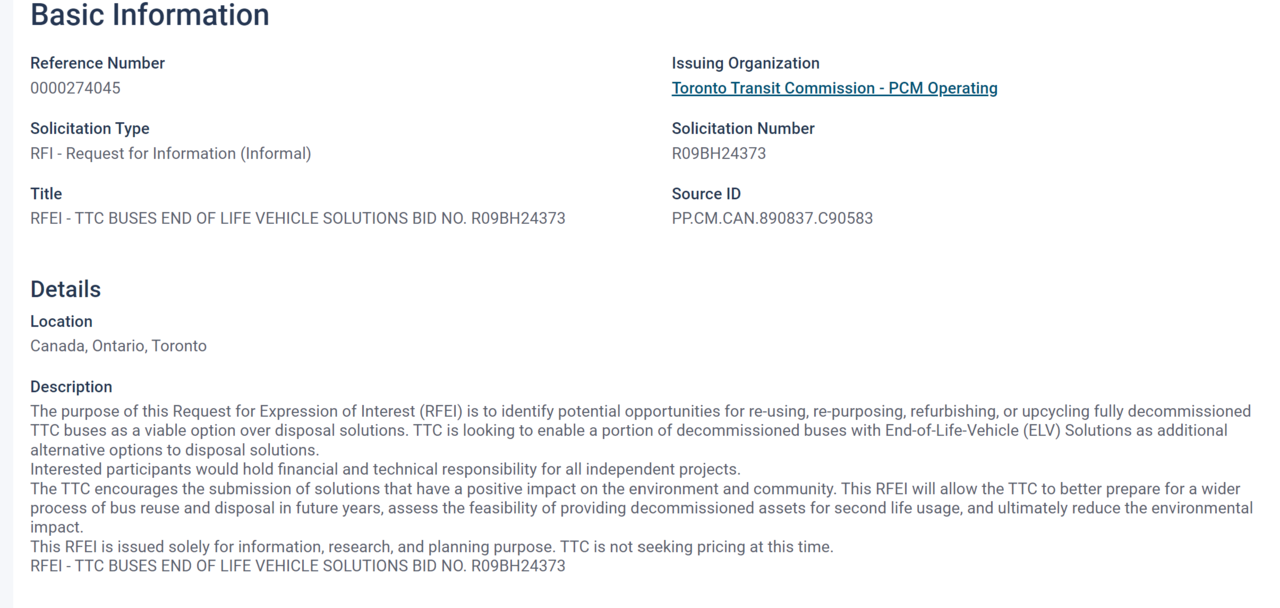
Task: Click the Solicitation Type label
Action: pyautogui.click(x=89, y=128)
